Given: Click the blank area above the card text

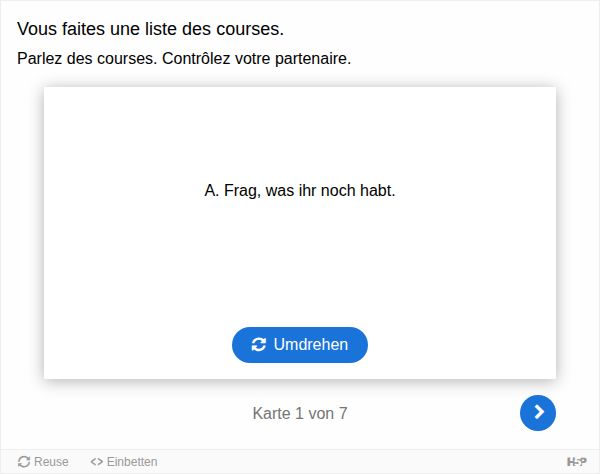Looking at the screenshot, I should (300, 134).
